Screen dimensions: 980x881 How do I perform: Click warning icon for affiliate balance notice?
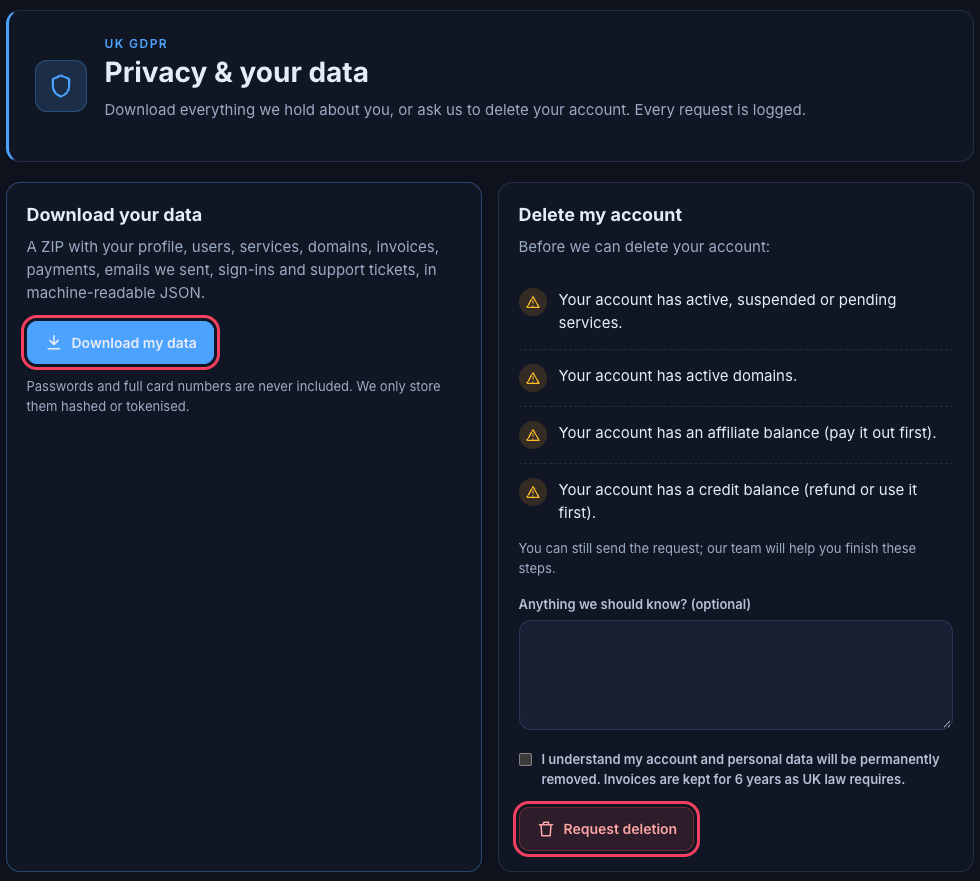point(533,435)
